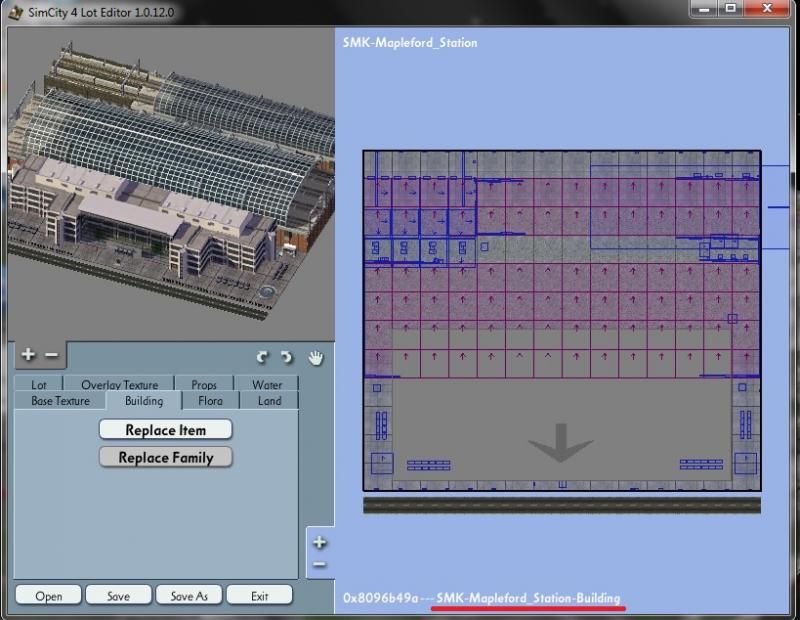The width and height of the screenshot is (800, 620).
Task: Minimize the Lot Editor window
Action: 704,9
